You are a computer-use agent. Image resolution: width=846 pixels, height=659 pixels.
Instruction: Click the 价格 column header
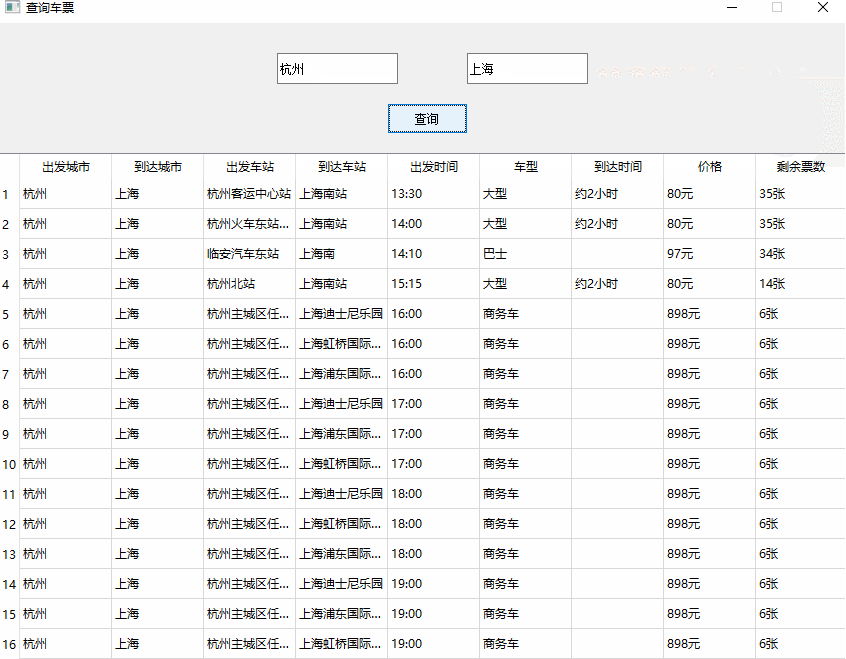[707, 166]
